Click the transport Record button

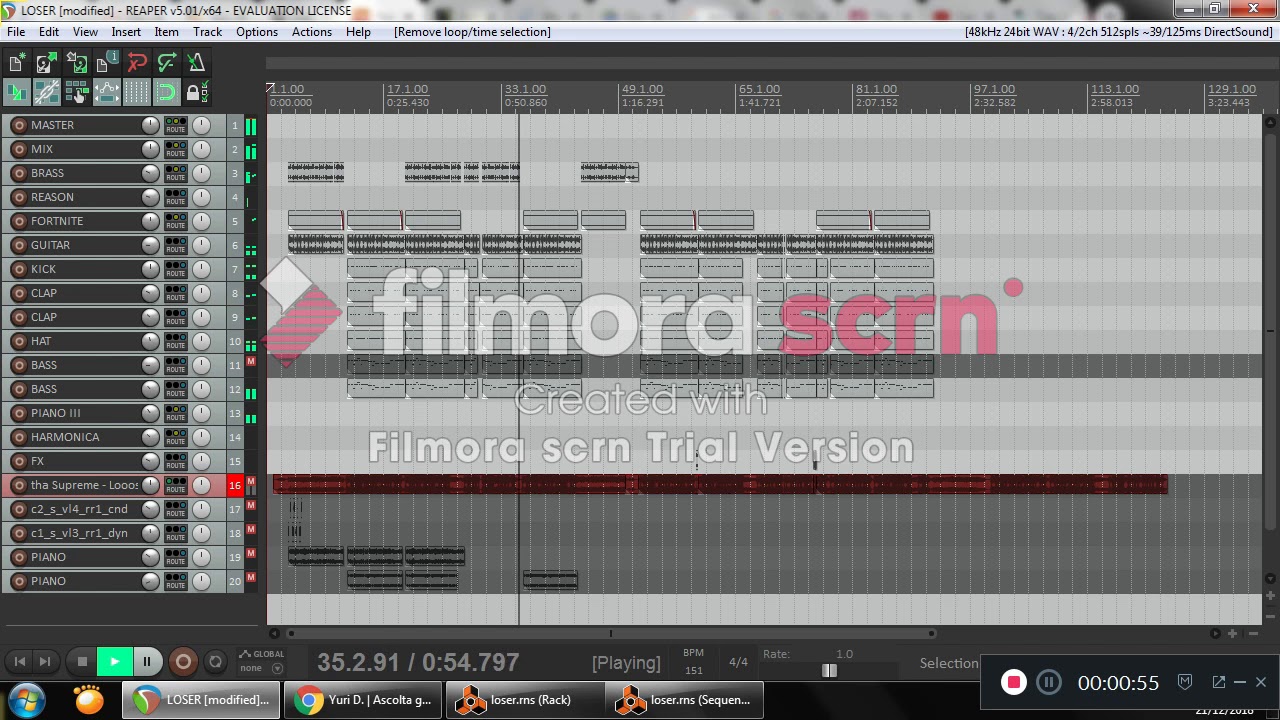(183, 662)
